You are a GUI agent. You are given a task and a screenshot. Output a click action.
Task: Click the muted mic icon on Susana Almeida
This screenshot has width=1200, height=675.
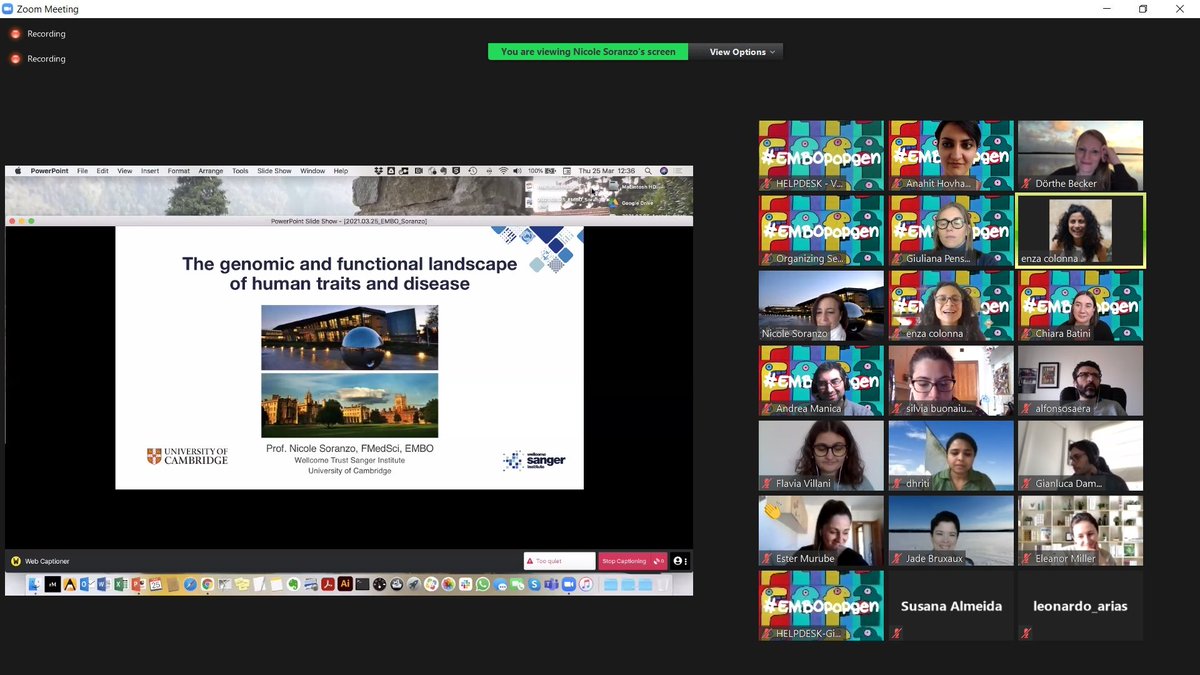pos(897,633)
